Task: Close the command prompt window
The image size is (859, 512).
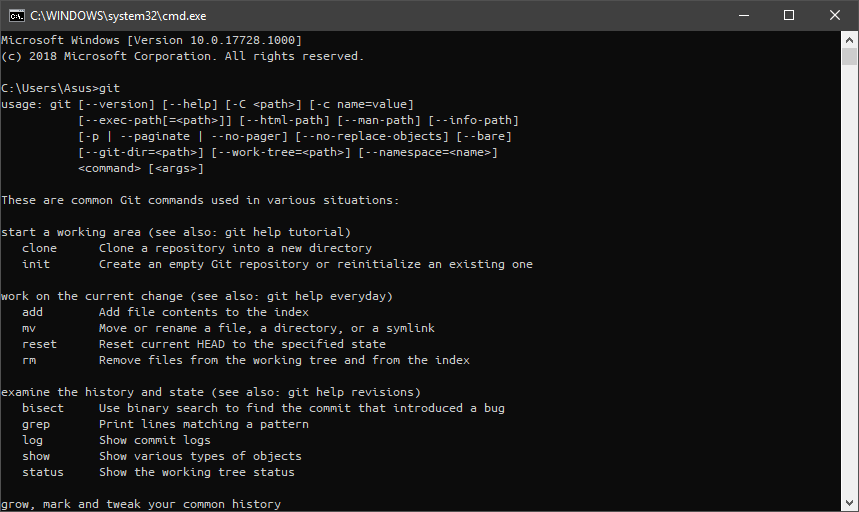Action: pyautogui.click(x=835, y=15)
